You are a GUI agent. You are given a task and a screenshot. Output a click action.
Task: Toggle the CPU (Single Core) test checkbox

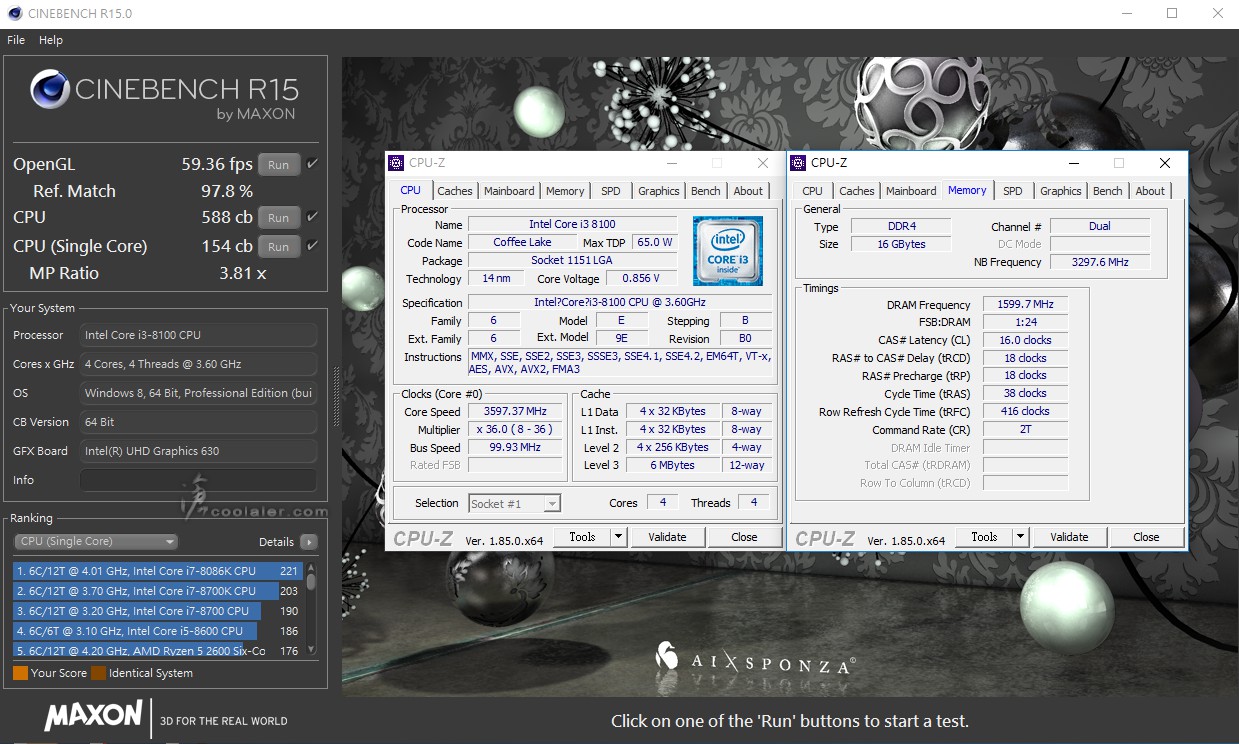(x=313, y=246)
